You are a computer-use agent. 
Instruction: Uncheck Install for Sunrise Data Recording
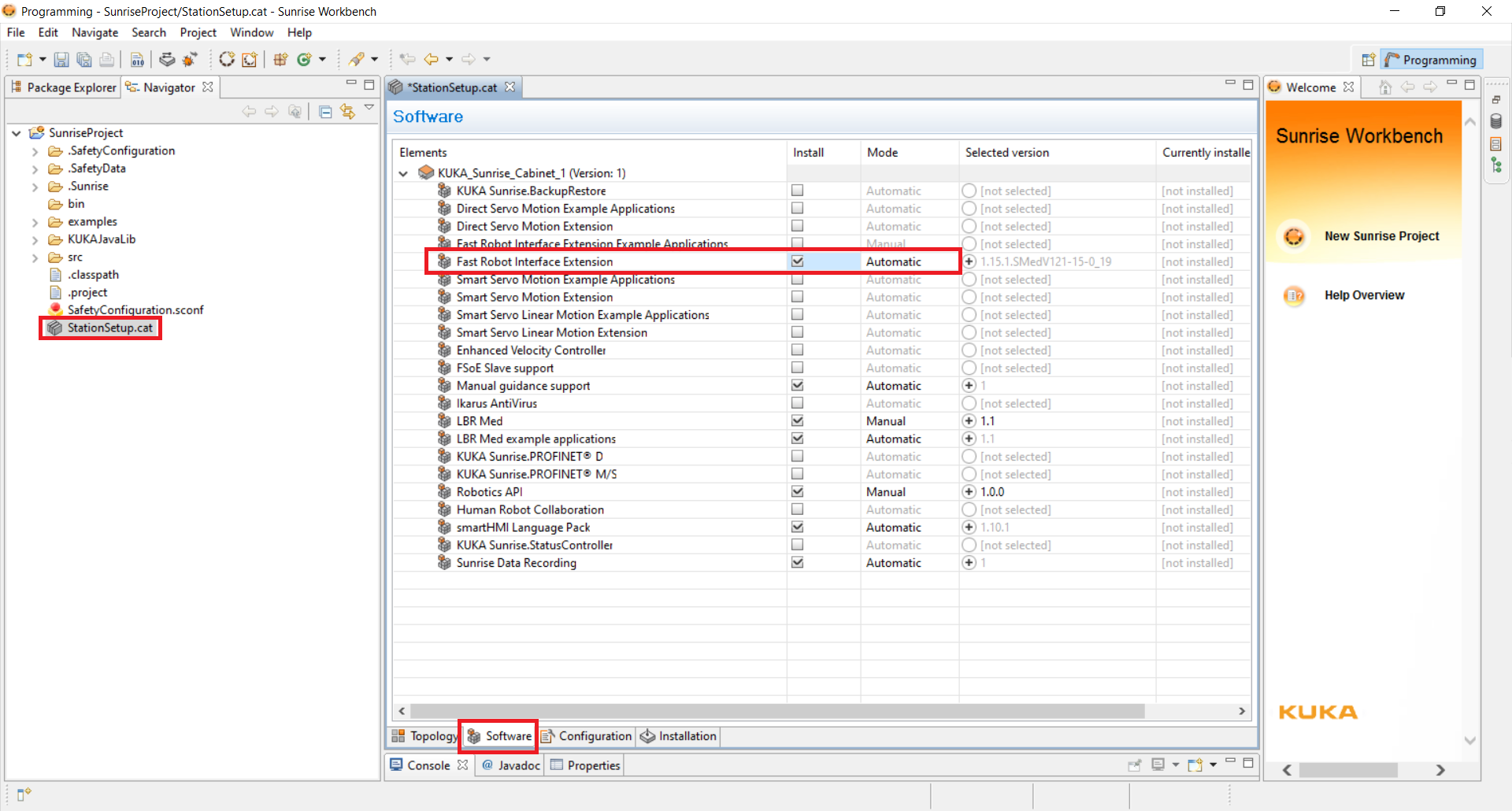(x=797, y=562)
